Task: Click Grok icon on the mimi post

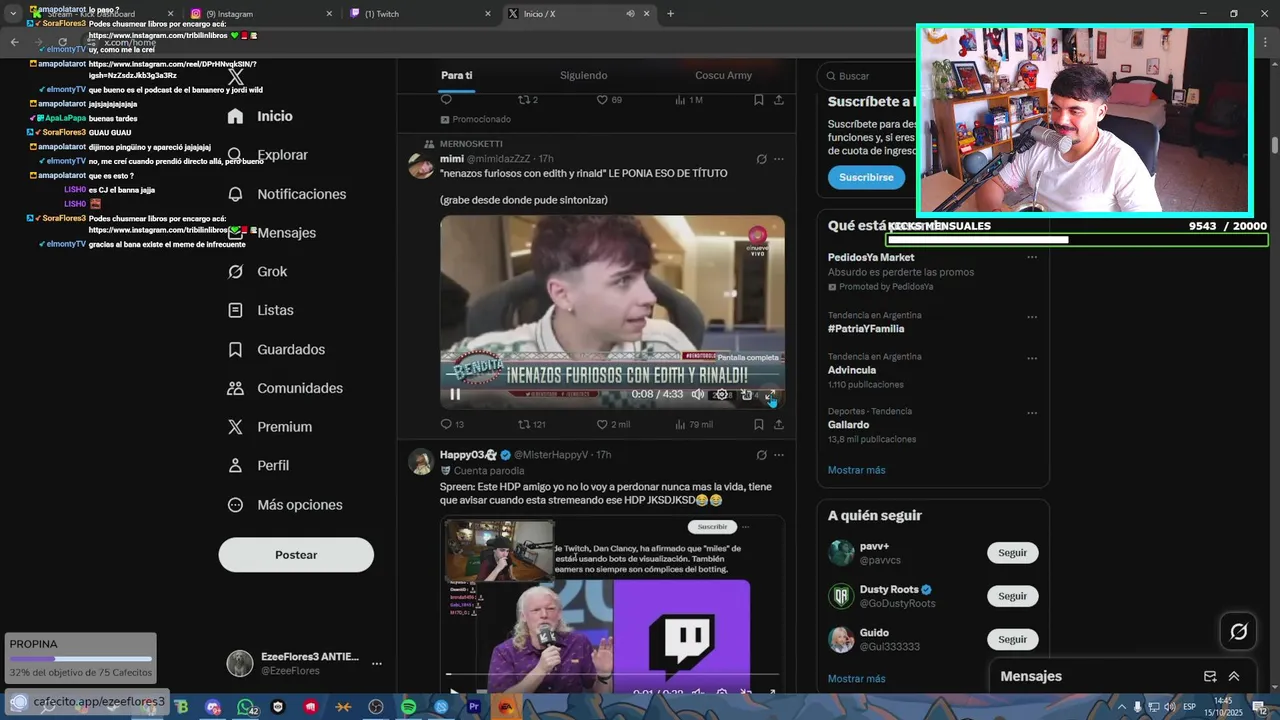Action: tap(761, 159)
